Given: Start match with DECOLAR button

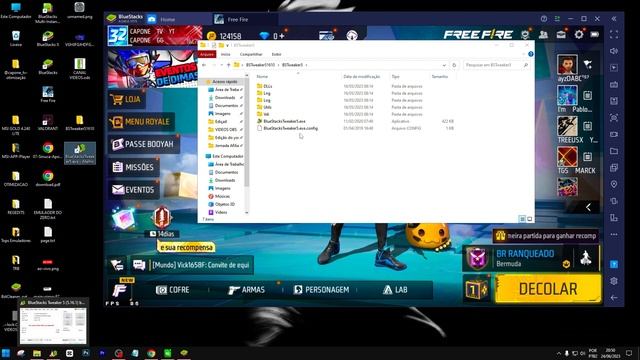Looking at the screenshot, I should click(548, 289).
